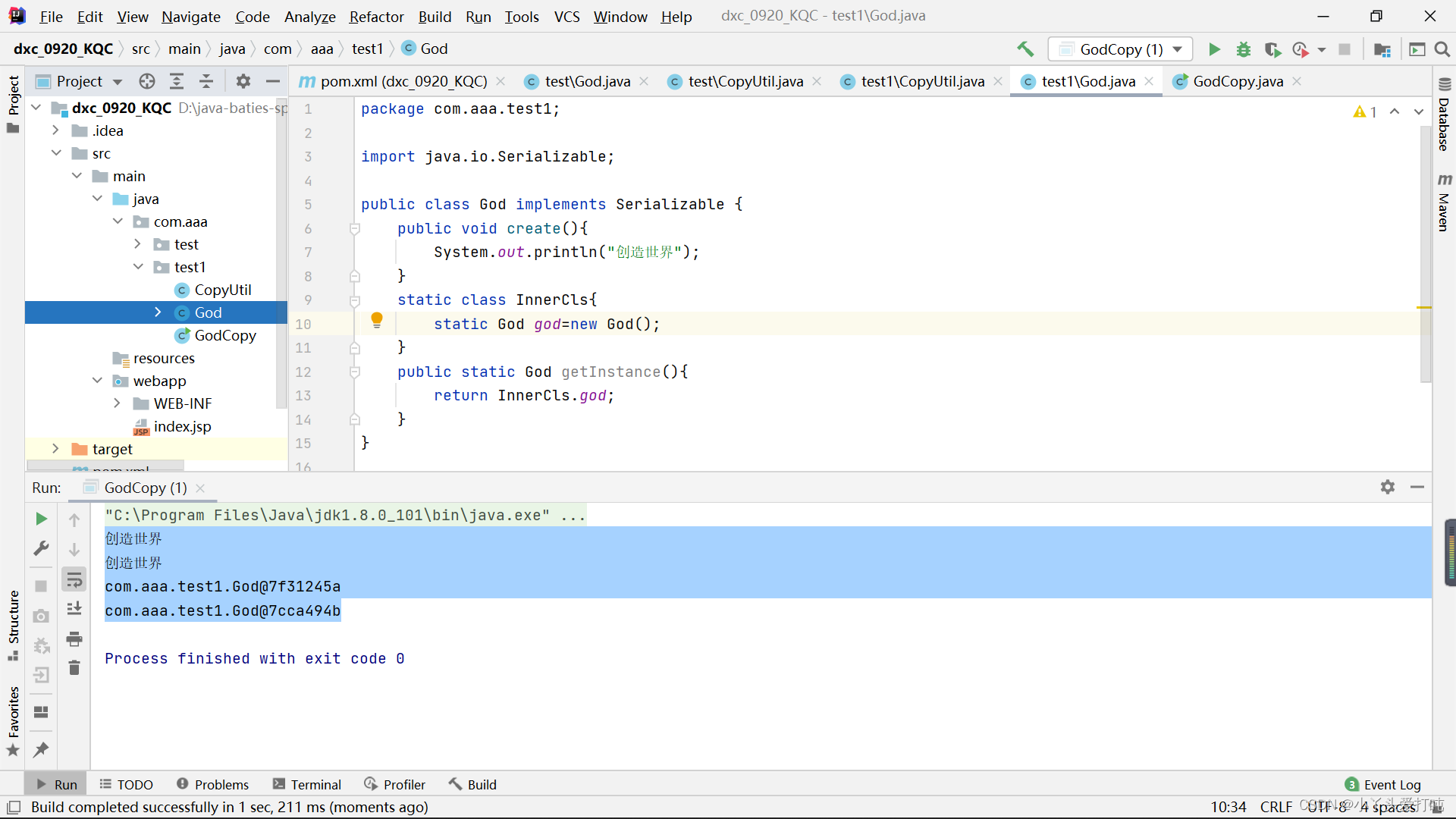The width and height of the screenshot is (1456, 819).
Task: Click the Stop process square icon
Action: point(1345,49)
